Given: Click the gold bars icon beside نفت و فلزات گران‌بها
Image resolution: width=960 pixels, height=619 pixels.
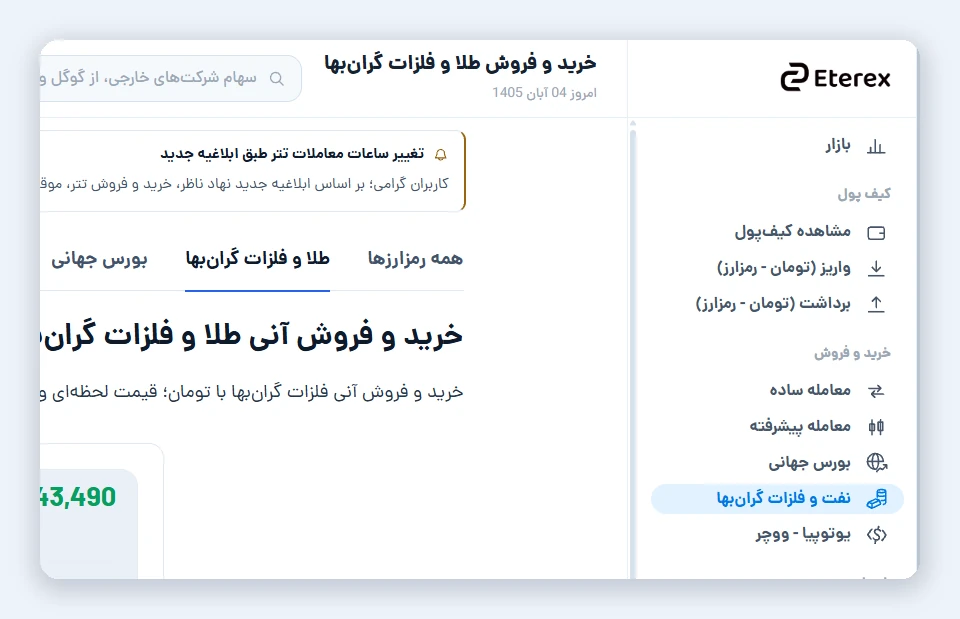Looking at the screenshot, I should click(x=877, y=498).
